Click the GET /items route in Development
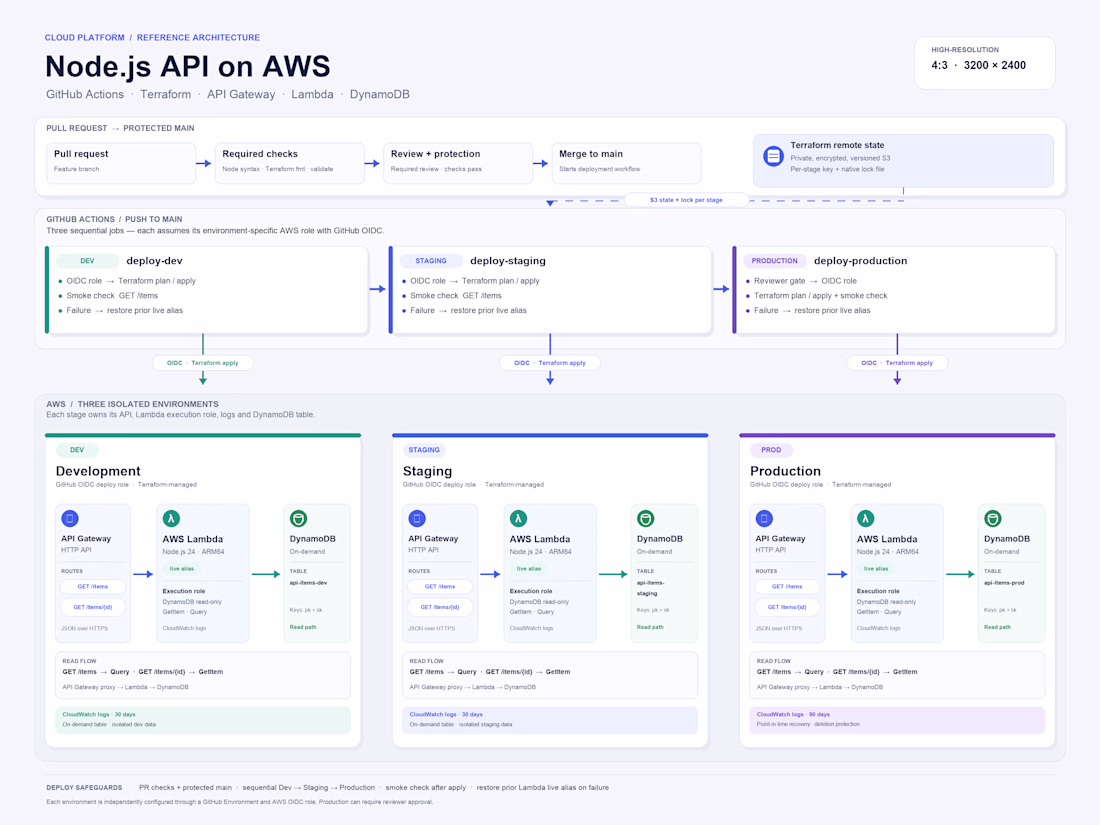Image resolution: width=1100 pixels, height=825 pixels. point(93,586)
